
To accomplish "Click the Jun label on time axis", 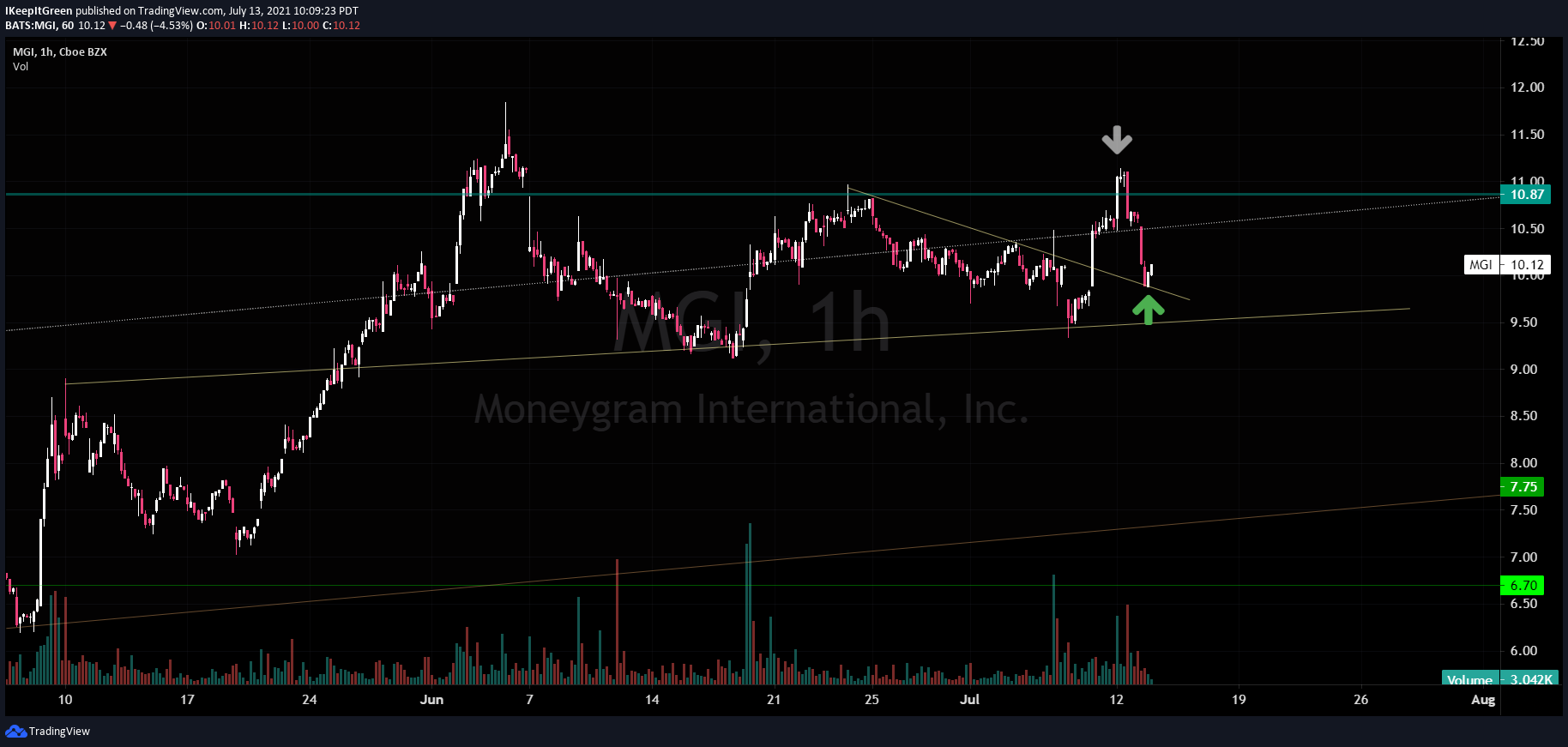I will coord(431,700).
